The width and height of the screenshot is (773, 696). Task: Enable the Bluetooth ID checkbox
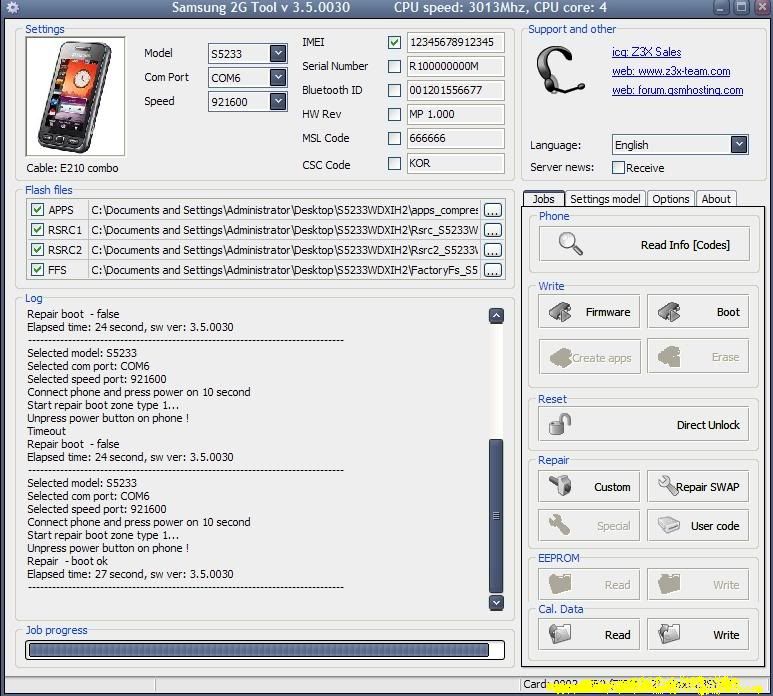[x=394, y=90]
